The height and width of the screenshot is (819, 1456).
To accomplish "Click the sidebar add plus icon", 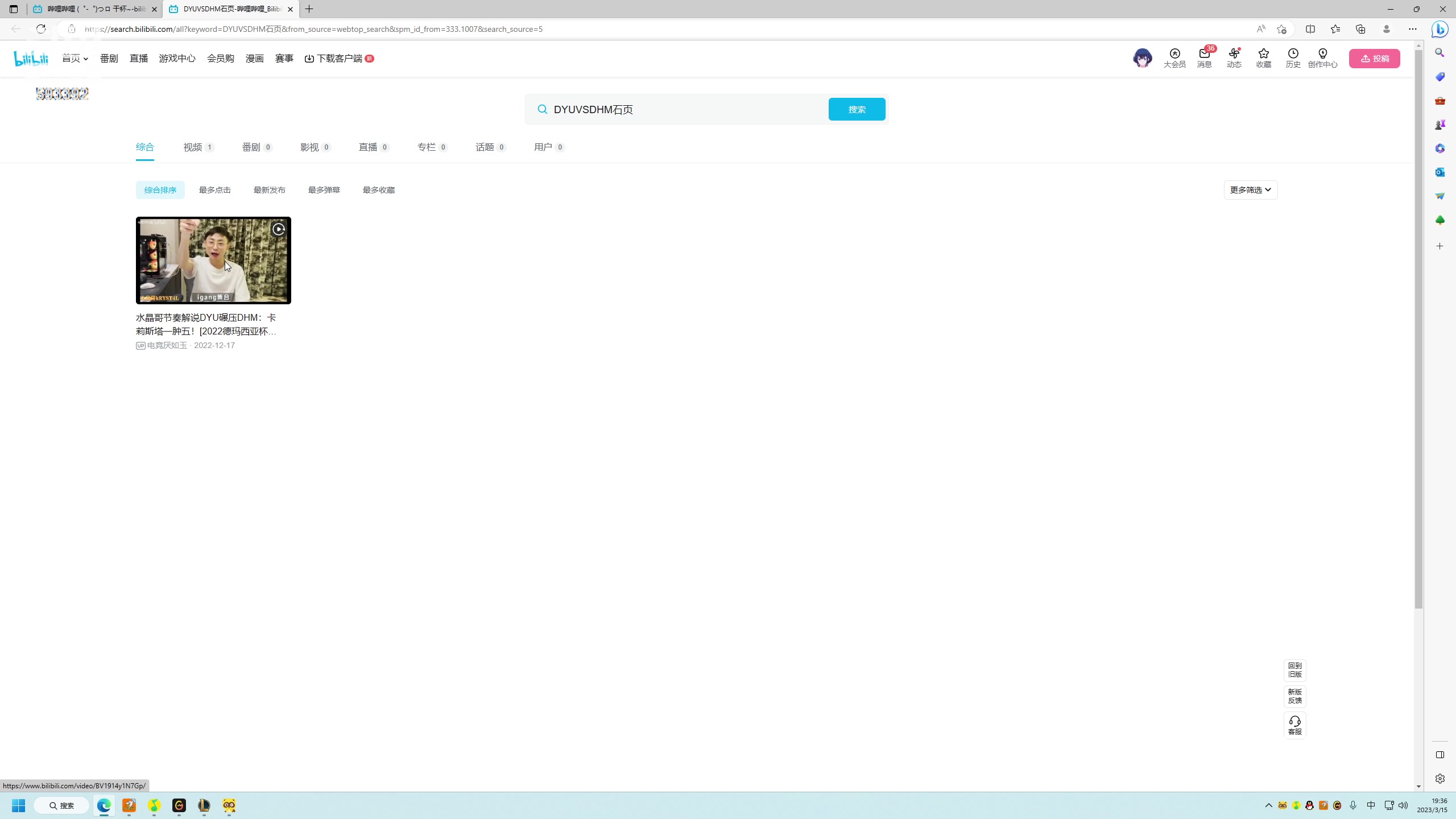I will pos(1440,246).
